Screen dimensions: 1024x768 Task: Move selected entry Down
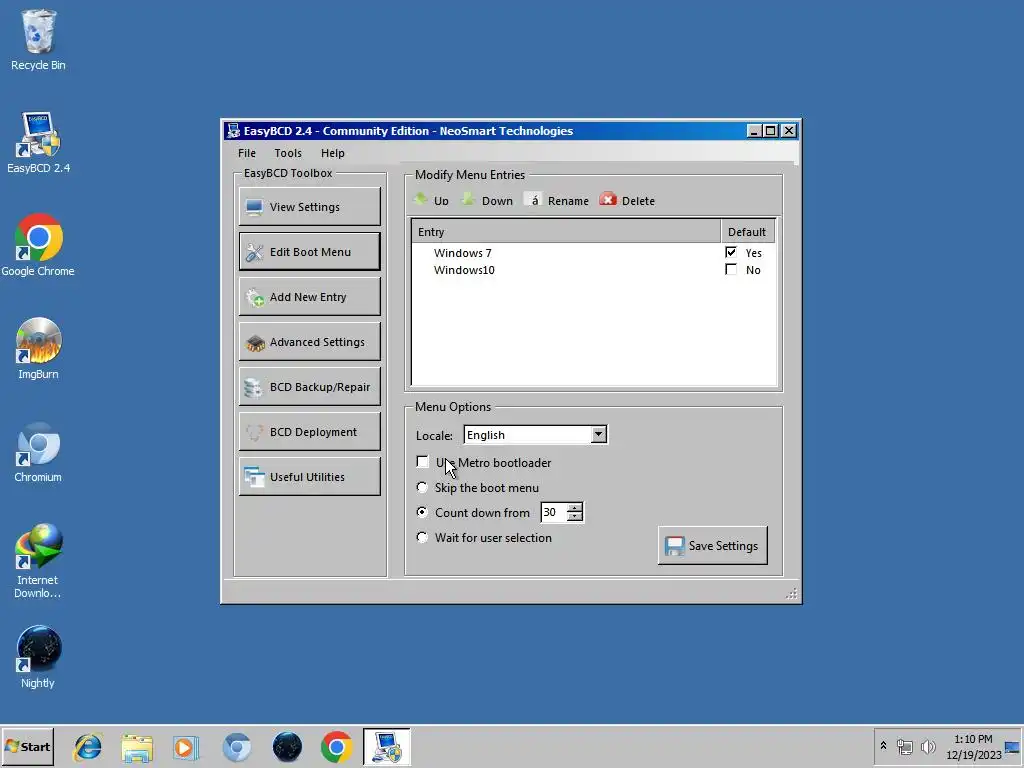tap(487, 200)
